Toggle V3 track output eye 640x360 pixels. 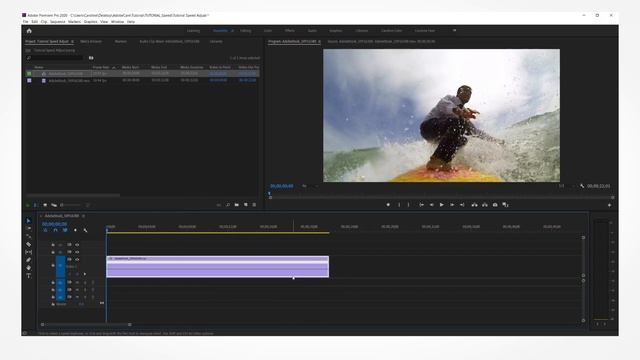(x=77, y=245)
